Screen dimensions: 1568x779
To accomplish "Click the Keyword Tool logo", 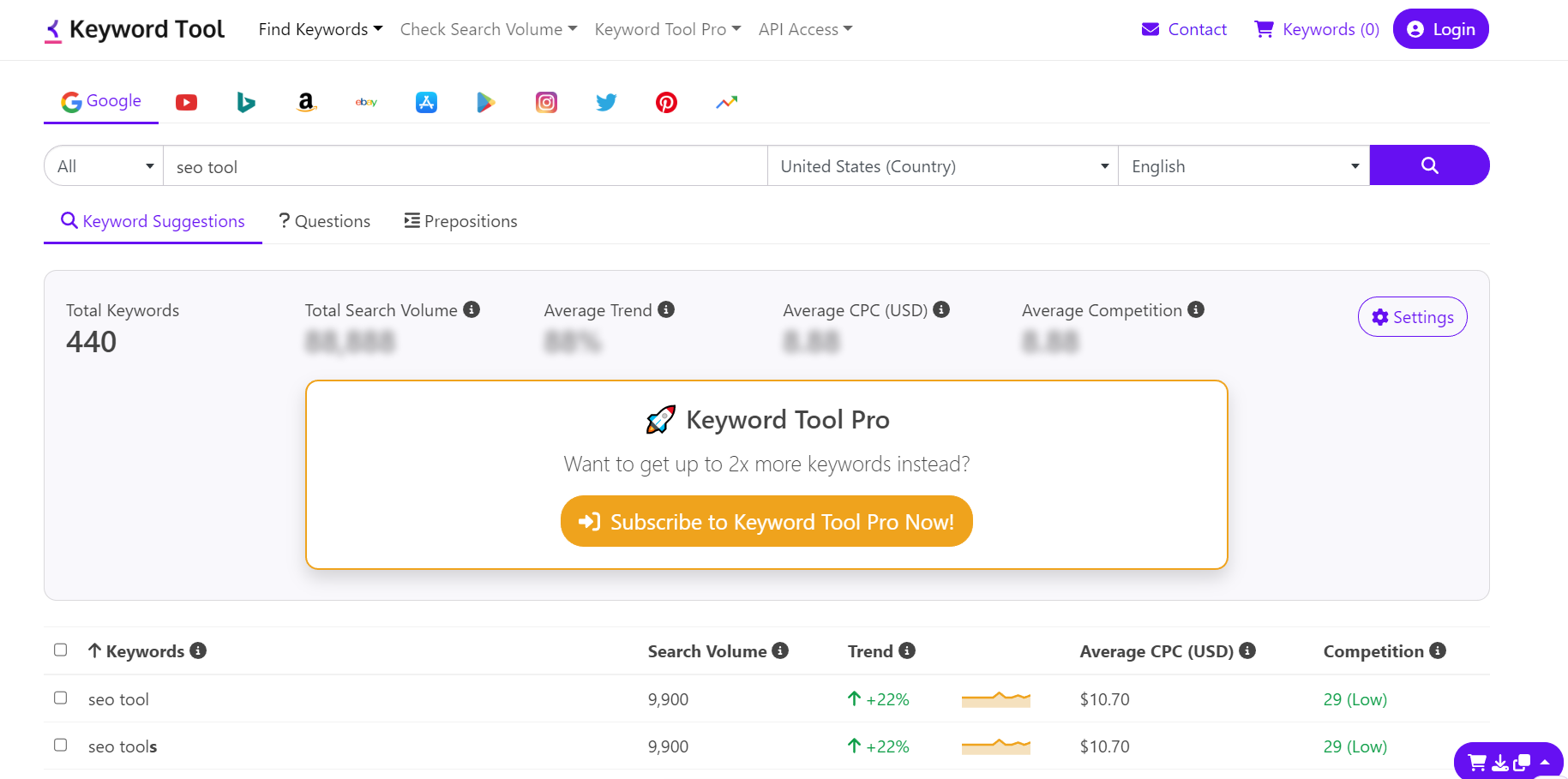I will pos(135,29).
